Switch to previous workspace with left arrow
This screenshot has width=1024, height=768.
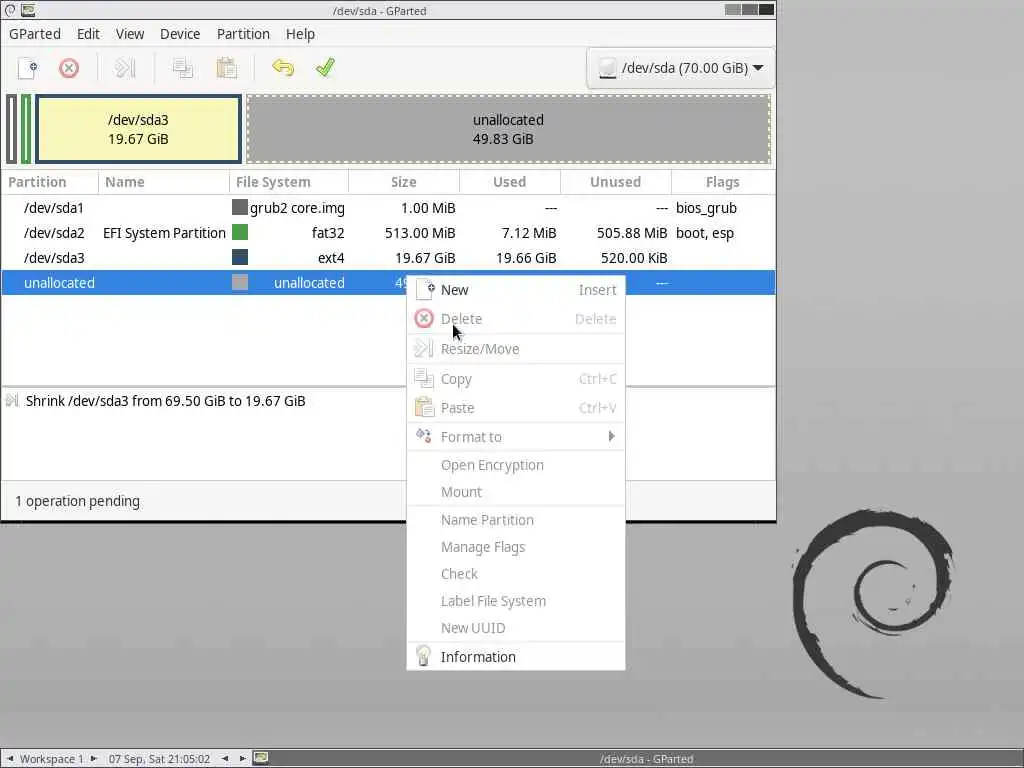pos(10,758)
